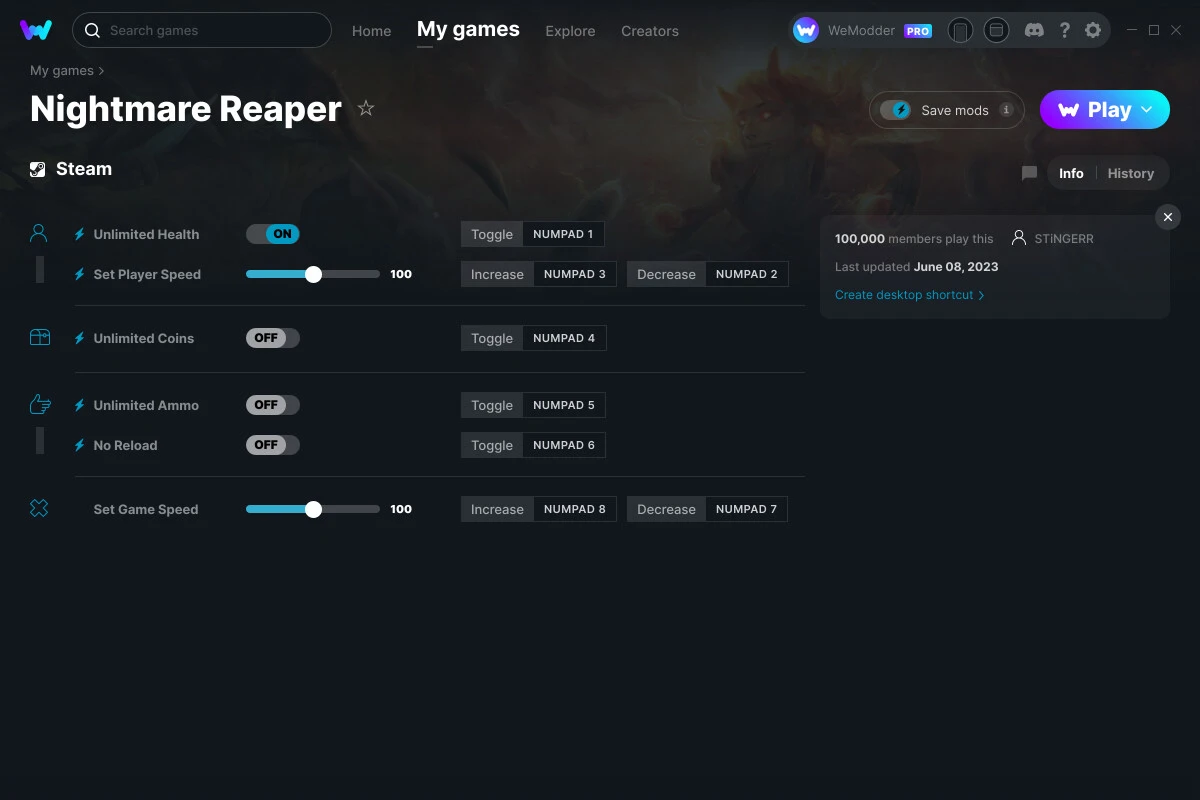The width and height of the screenshot is (1200, 800).
Task: Click the lightning icon beside Unlimited Ammo
Action: click(x=79, y=405)
